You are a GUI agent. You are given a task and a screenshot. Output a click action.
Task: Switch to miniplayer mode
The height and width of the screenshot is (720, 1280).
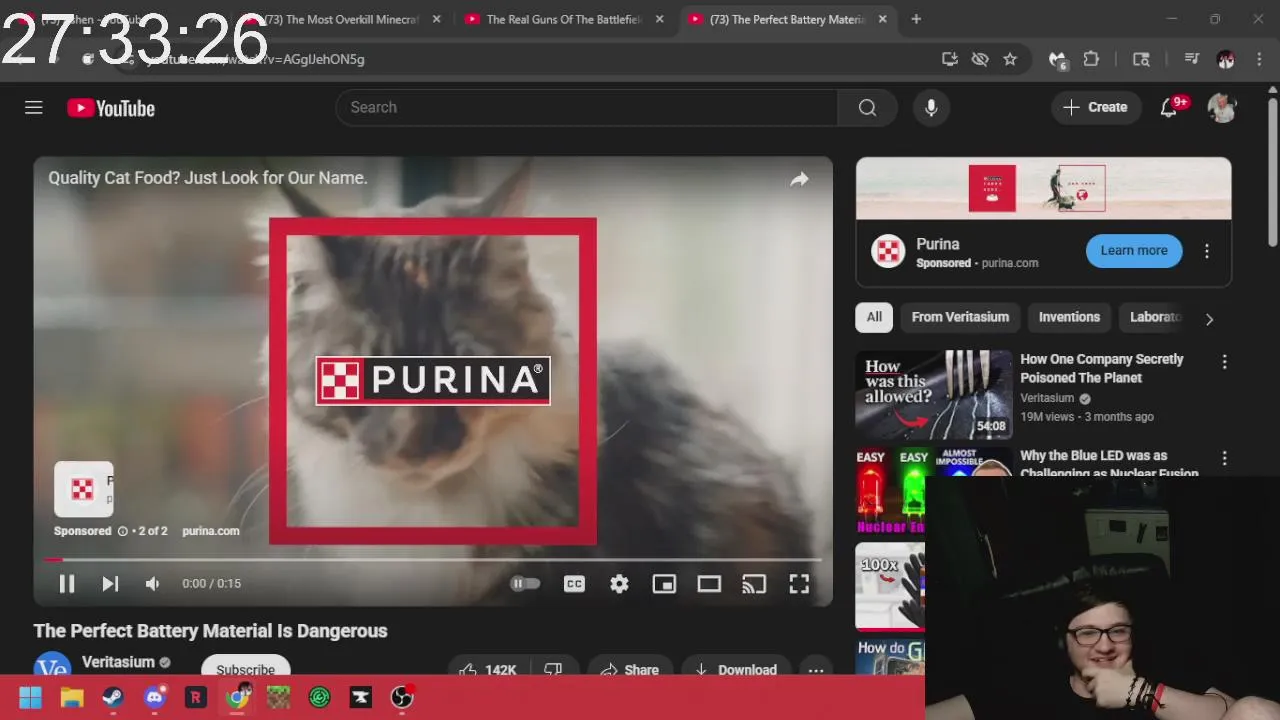(664, 584)
